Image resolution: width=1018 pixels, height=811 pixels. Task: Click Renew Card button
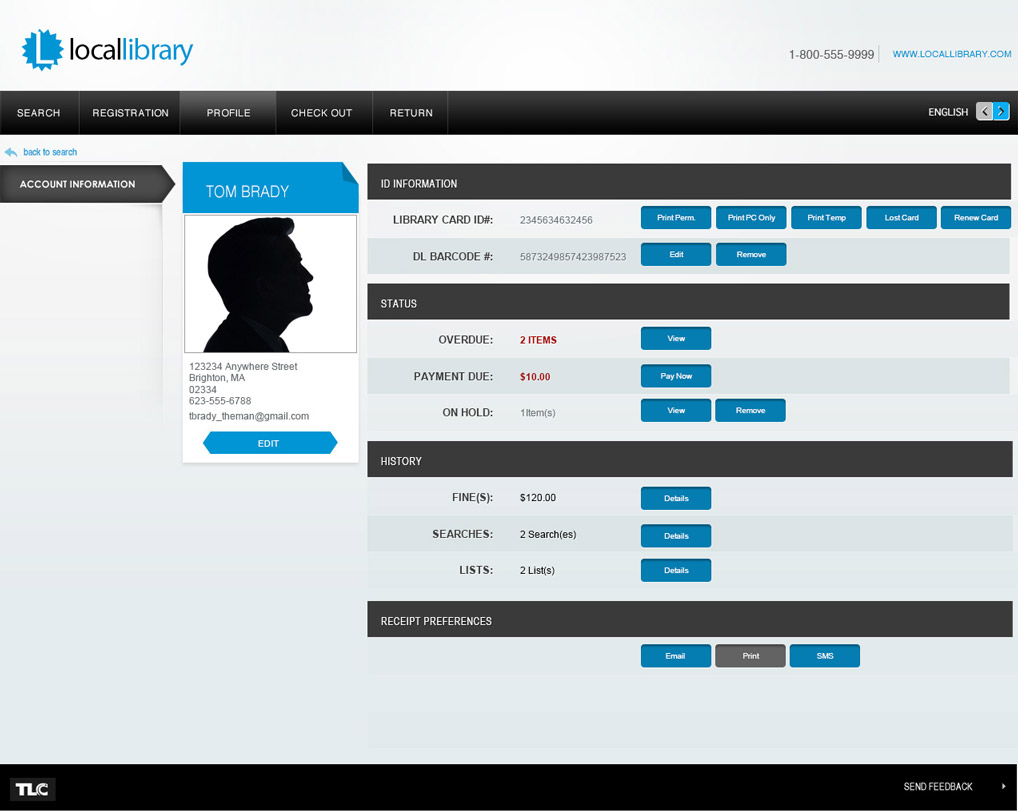975,218
